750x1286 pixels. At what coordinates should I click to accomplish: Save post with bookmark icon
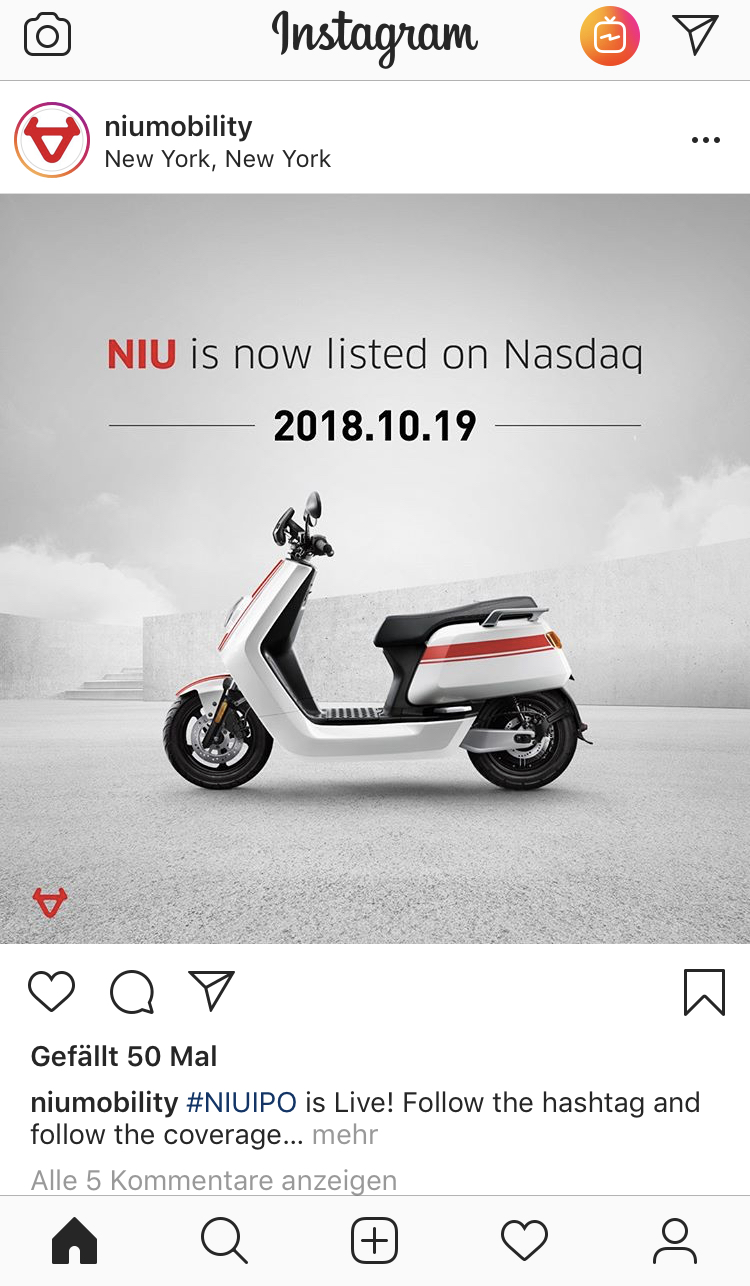pos(705,992)
